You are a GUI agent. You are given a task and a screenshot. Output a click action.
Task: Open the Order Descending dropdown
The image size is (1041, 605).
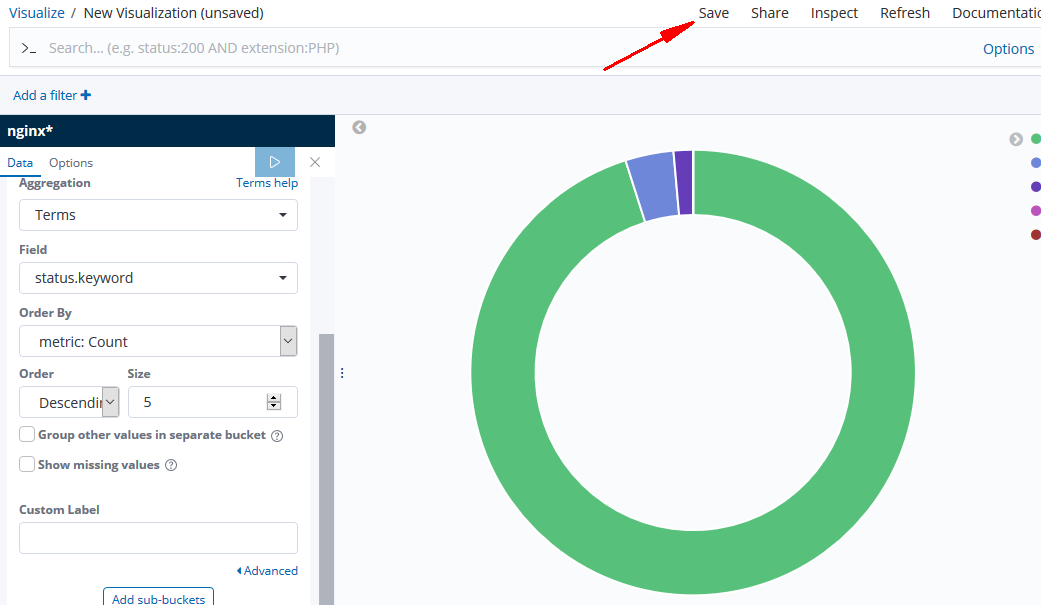coord(69,402)
